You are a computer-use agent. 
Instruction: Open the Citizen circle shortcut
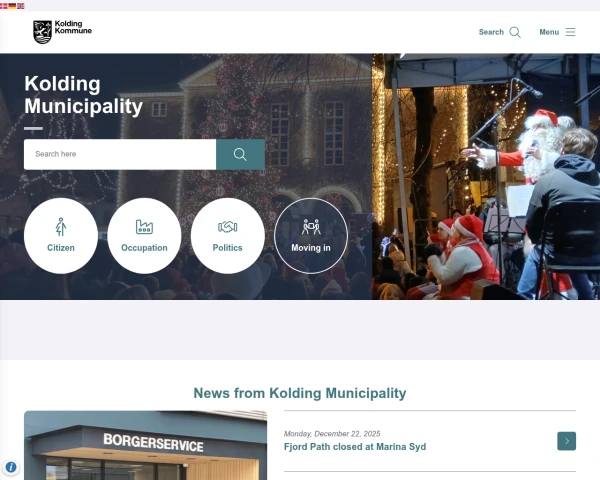(x=61, y=235)
